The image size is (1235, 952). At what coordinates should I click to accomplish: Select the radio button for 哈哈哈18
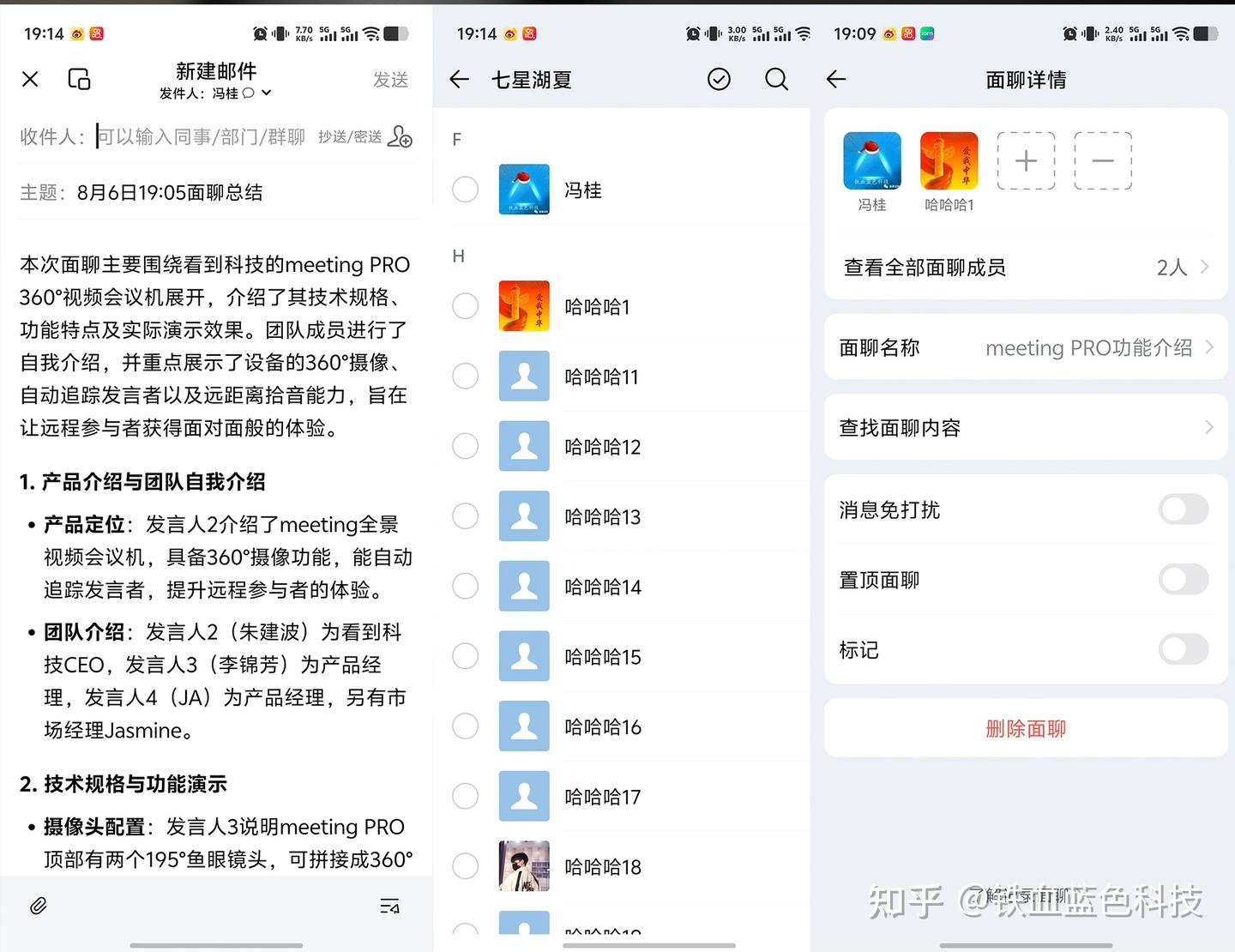coord(465,866)
